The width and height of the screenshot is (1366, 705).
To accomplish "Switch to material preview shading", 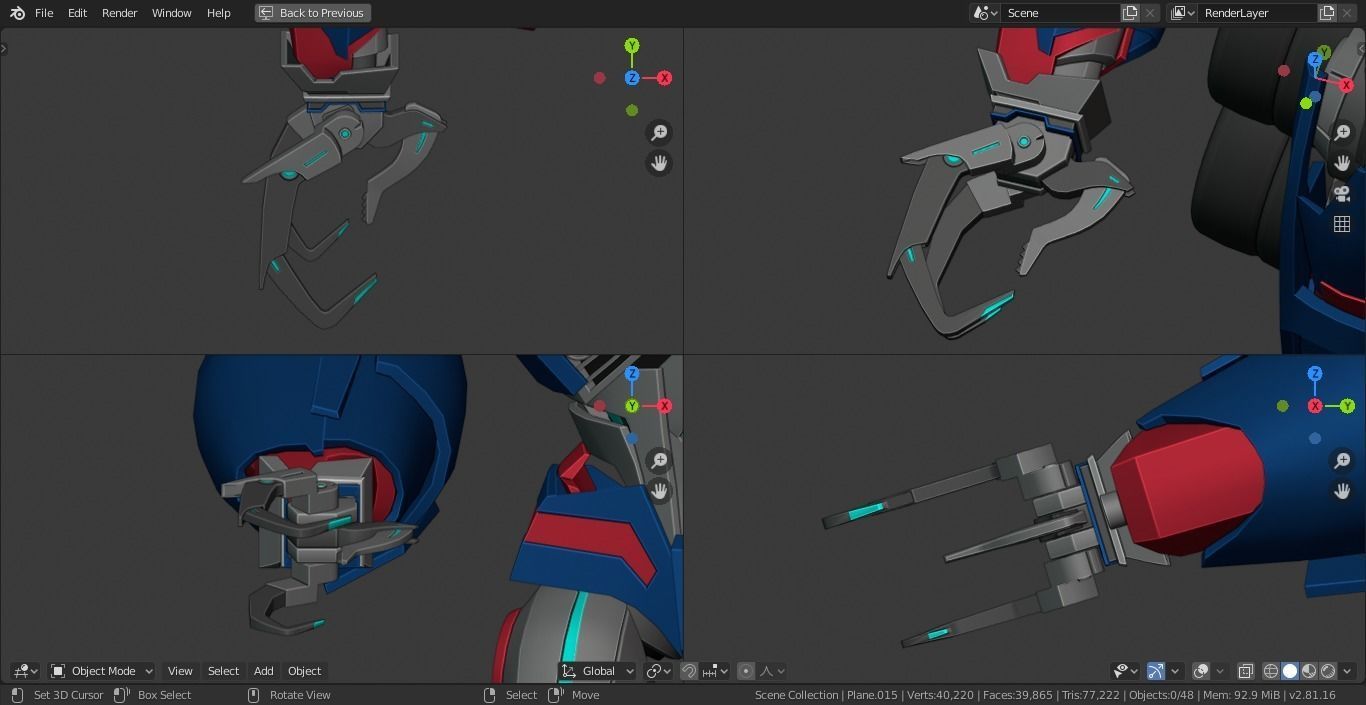I will 1309,671.
